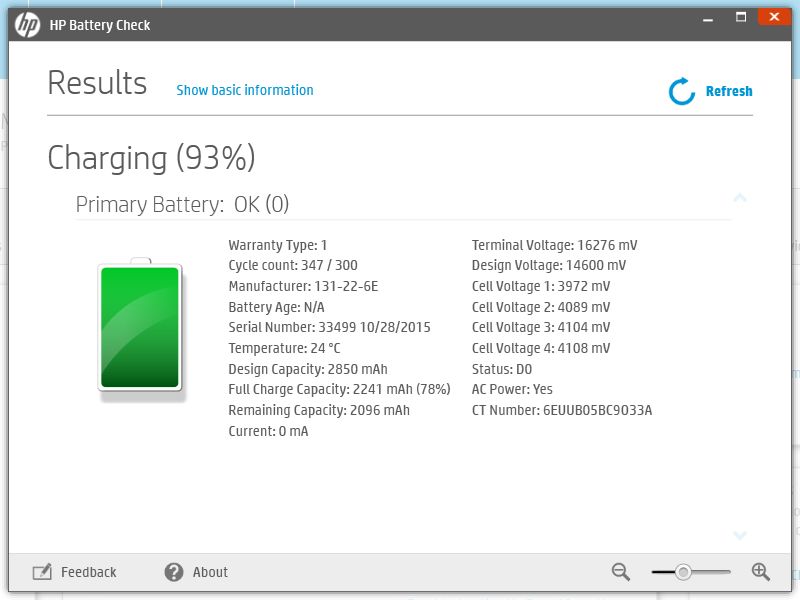Collapse the section with the up chevron
The height and width of the screenshot is (600, 800).
point(740,198)
